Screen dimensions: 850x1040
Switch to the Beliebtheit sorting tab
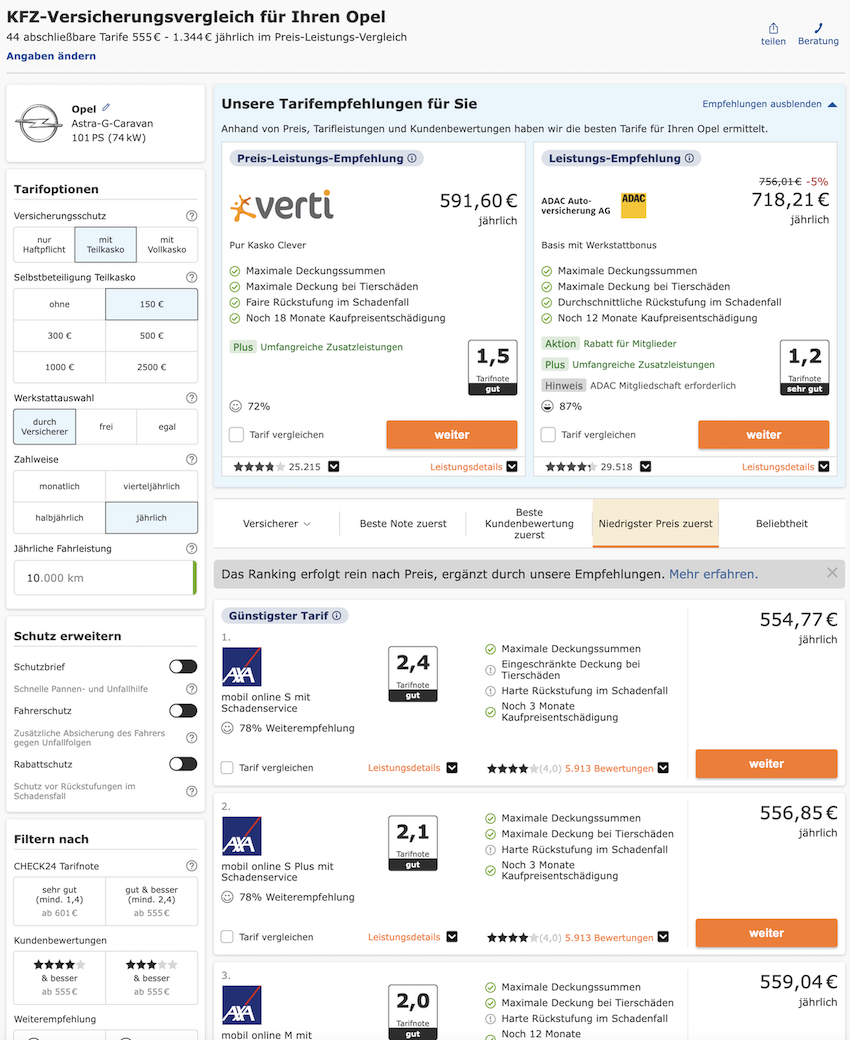[x=782, y=523]
